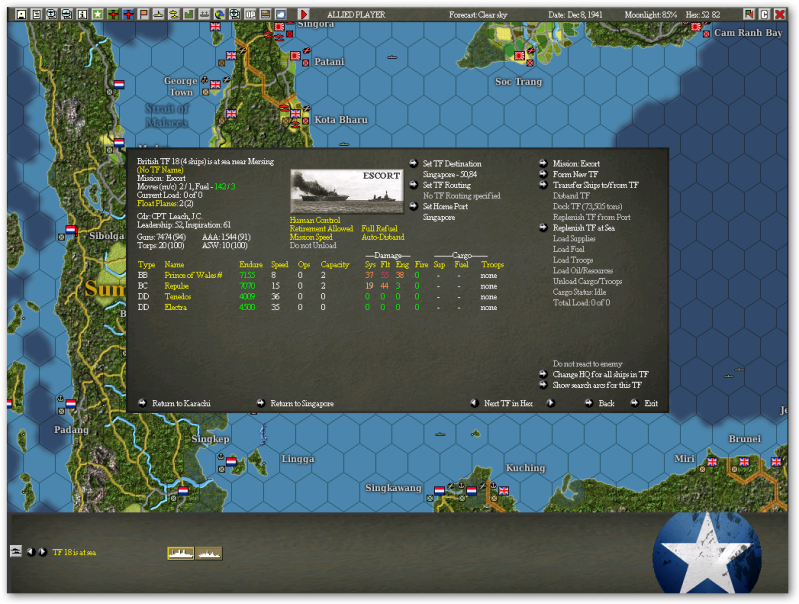This screenshot has height=604, width=799.
Task: Click the green industry graph toolbar icon
Action: [x=189, y=14]
